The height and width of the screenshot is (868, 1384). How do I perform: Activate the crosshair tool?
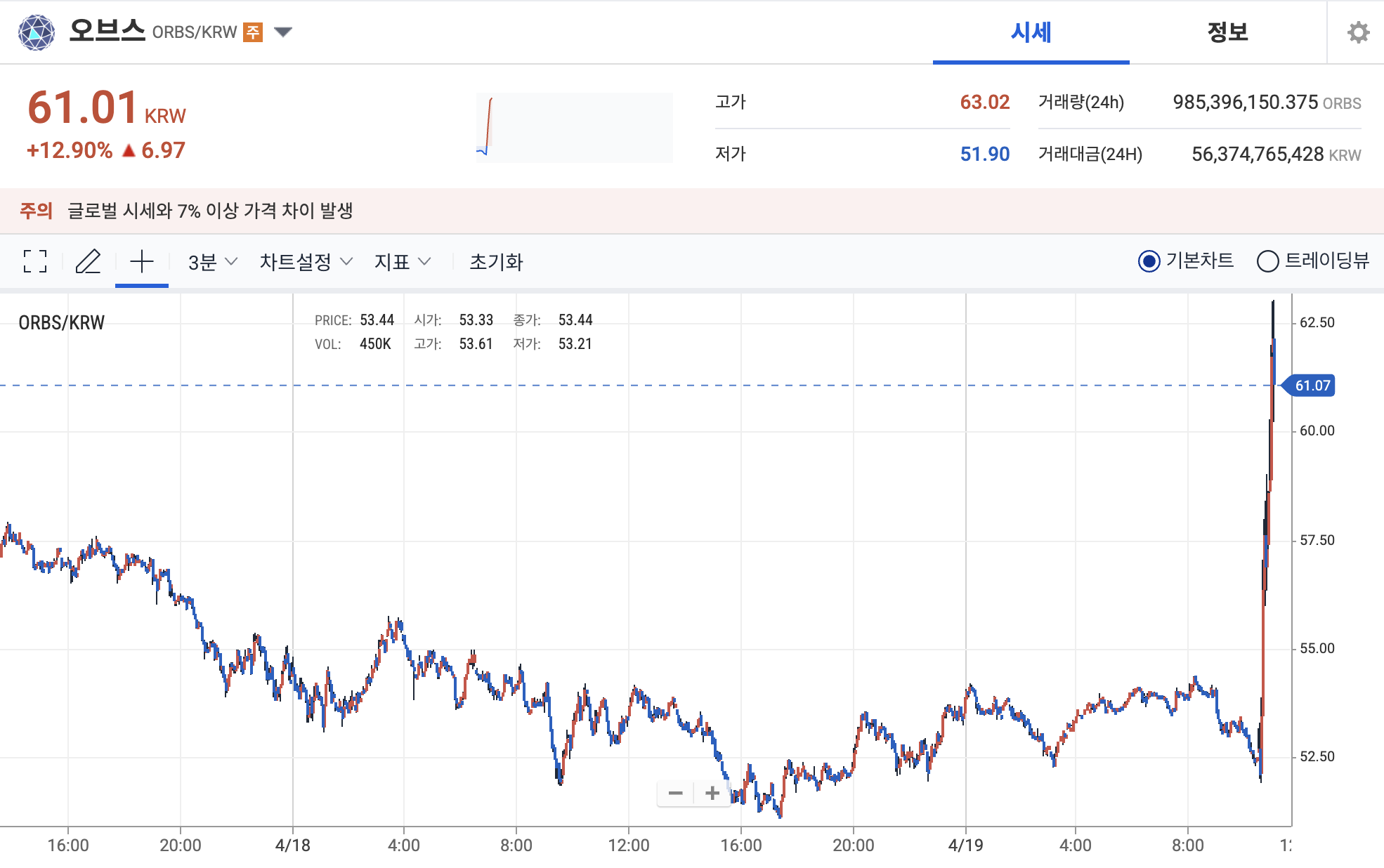click(141, 261)
